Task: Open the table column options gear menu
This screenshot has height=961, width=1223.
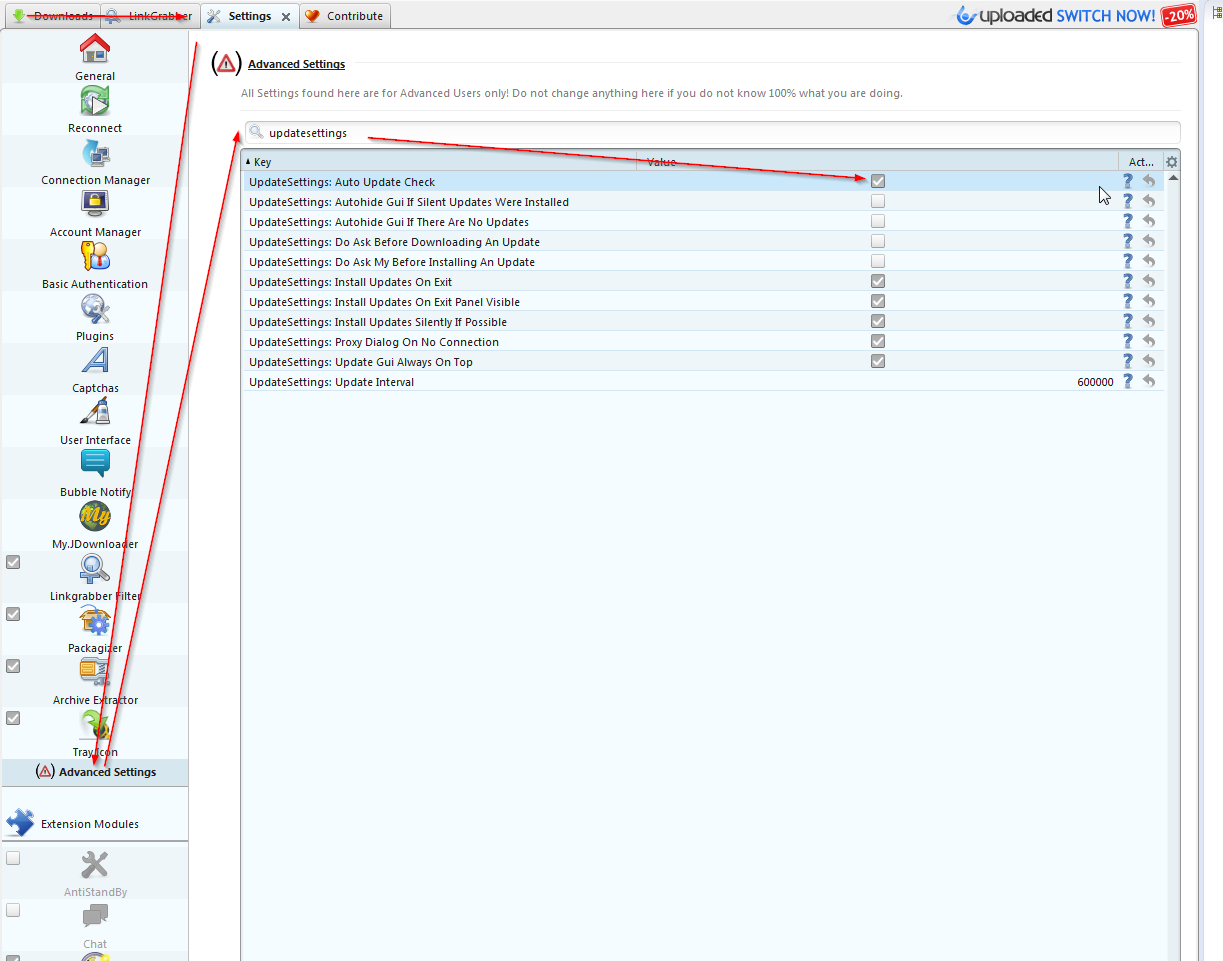Action: pos(1171,161)
